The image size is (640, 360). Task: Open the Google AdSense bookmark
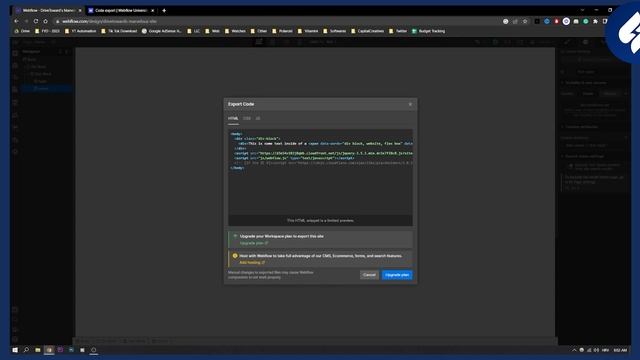coord(162,31)
